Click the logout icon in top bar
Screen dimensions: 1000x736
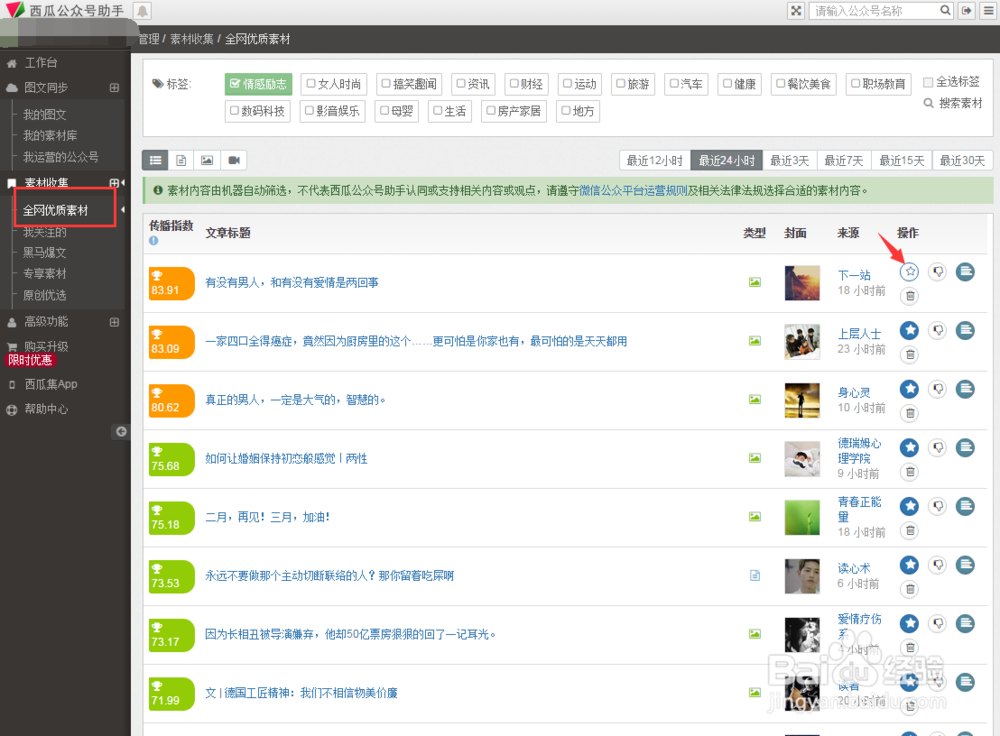click(967, 10)
